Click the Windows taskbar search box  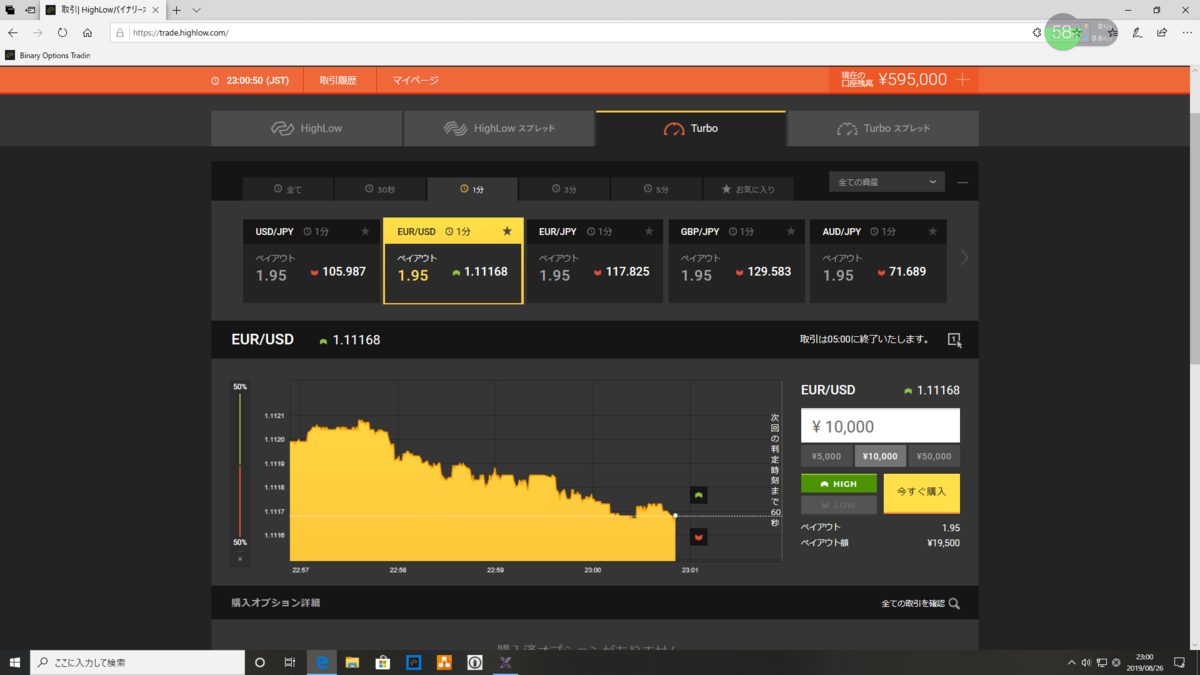click(x=137, y=662)
